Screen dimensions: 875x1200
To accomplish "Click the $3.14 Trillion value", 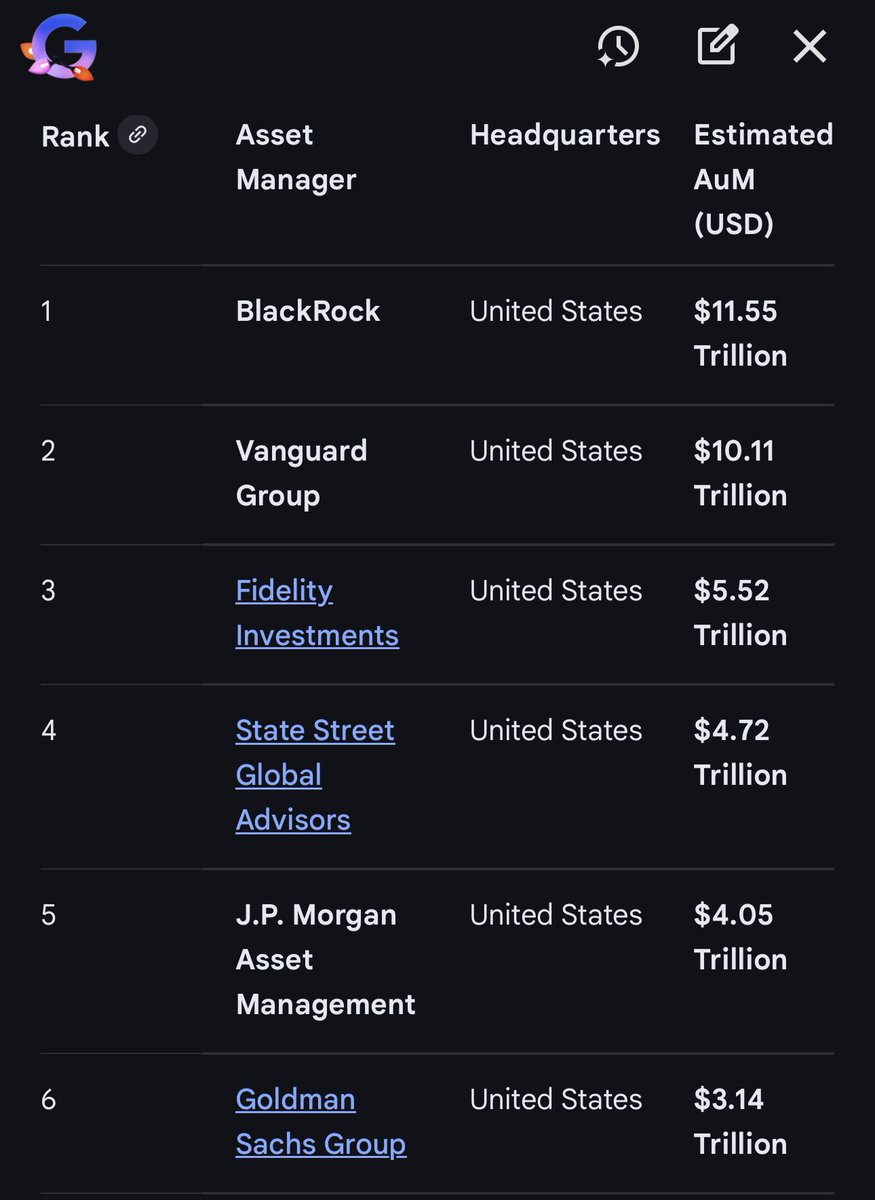I will (740, 1121).
